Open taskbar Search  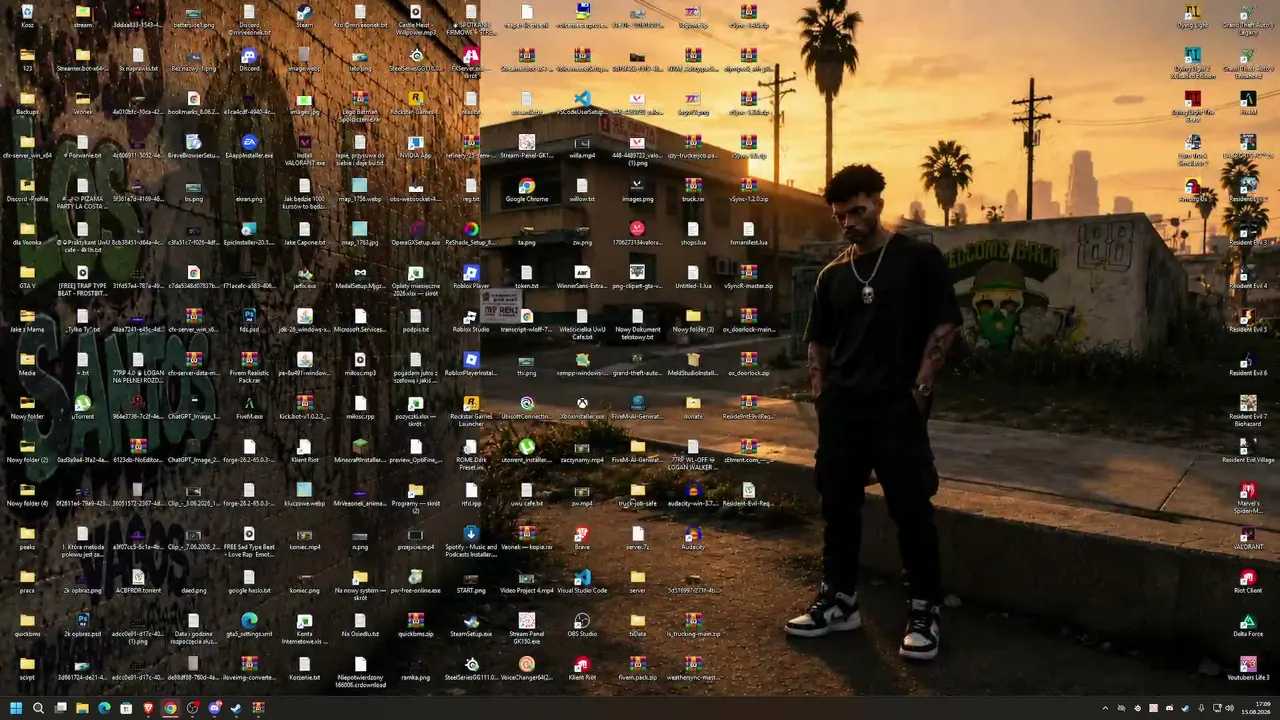tap(38, 708)
